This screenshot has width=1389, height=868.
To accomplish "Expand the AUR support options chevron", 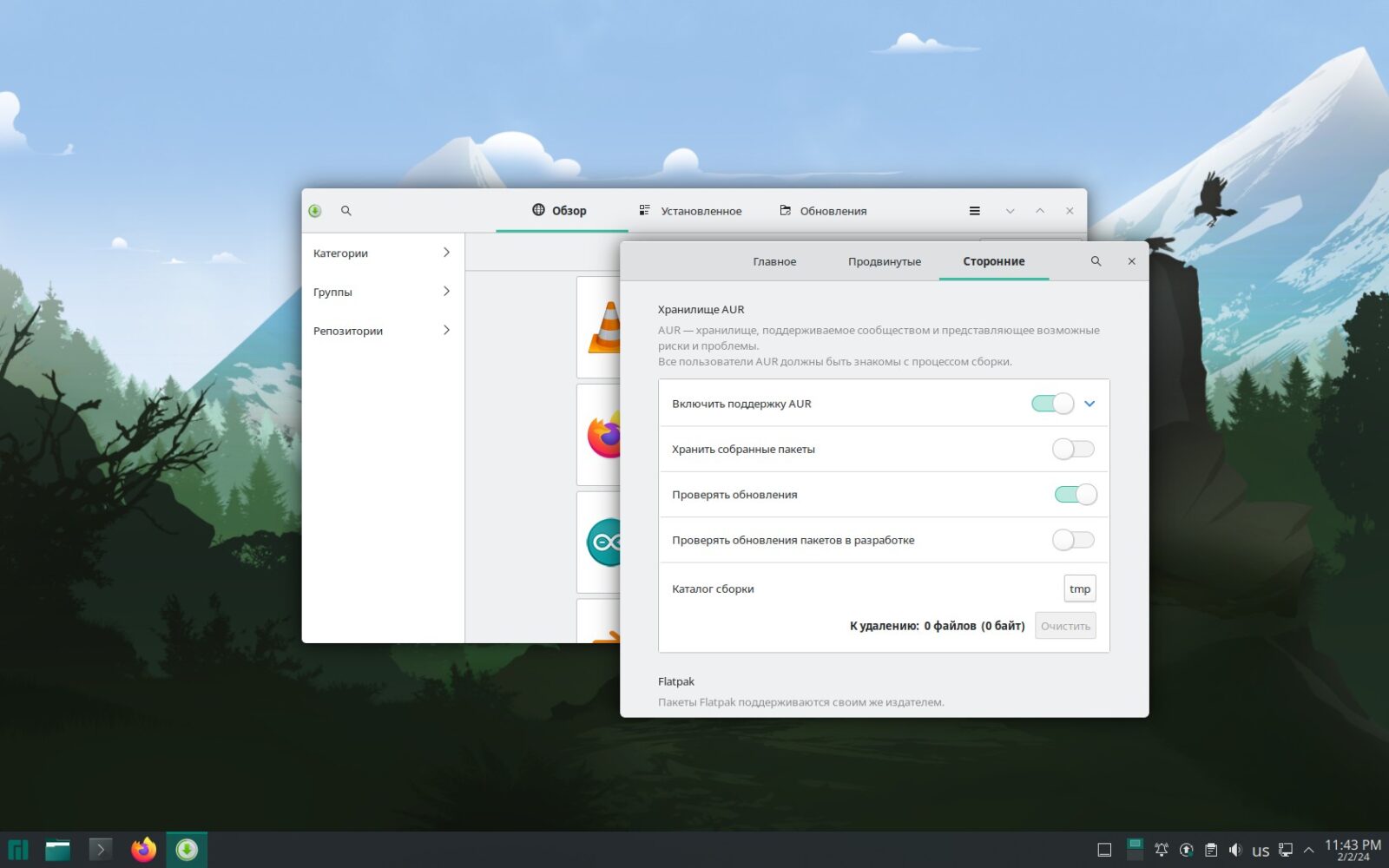I will click(1089, 403).
